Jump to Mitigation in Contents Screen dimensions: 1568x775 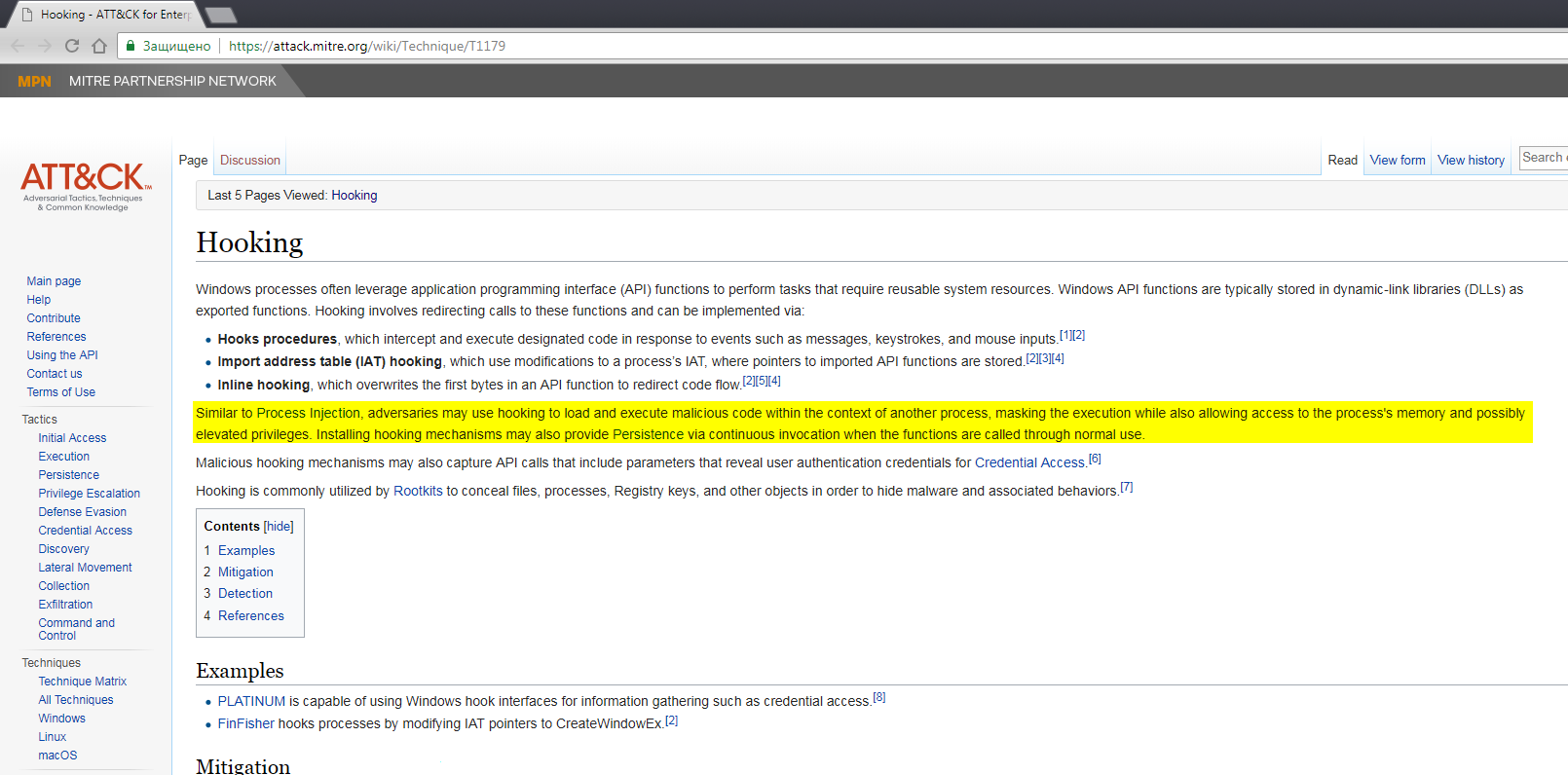[x=245, y=572]
